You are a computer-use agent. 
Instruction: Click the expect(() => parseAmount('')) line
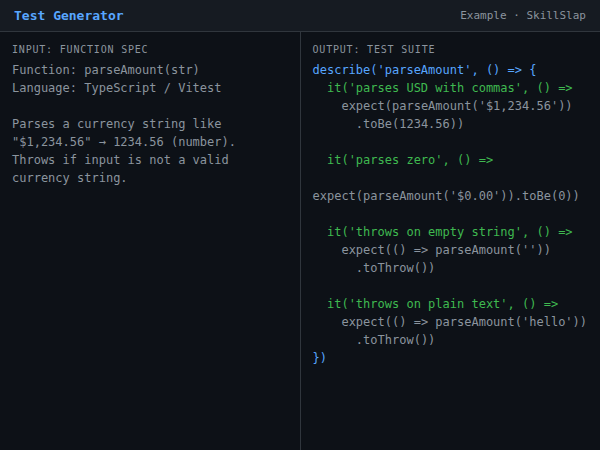[x=445, y=250]
